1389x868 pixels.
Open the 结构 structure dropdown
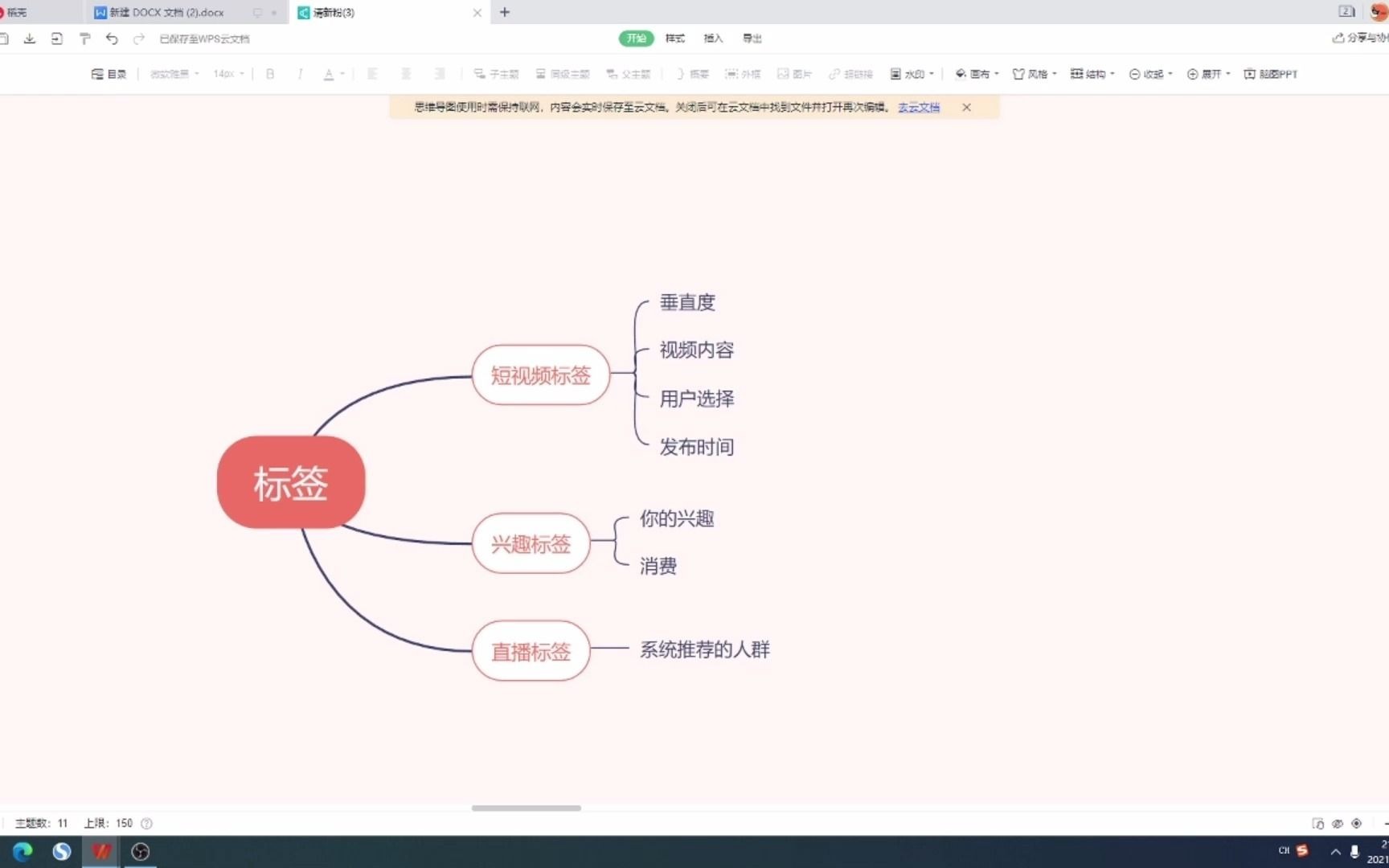(1092, 74)
